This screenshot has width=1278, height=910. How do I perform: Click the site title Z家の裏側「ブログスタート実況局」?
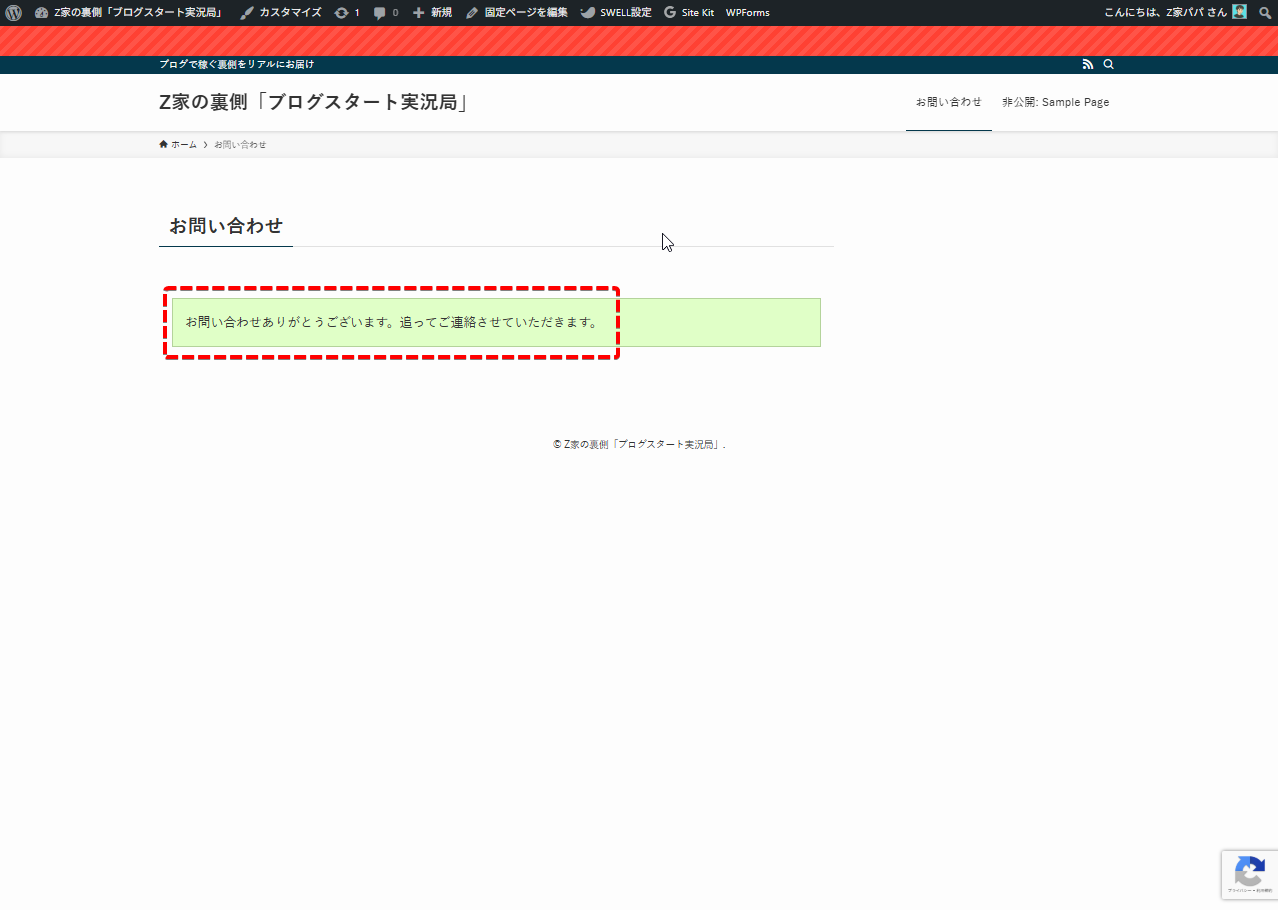[x=314, y=102]
